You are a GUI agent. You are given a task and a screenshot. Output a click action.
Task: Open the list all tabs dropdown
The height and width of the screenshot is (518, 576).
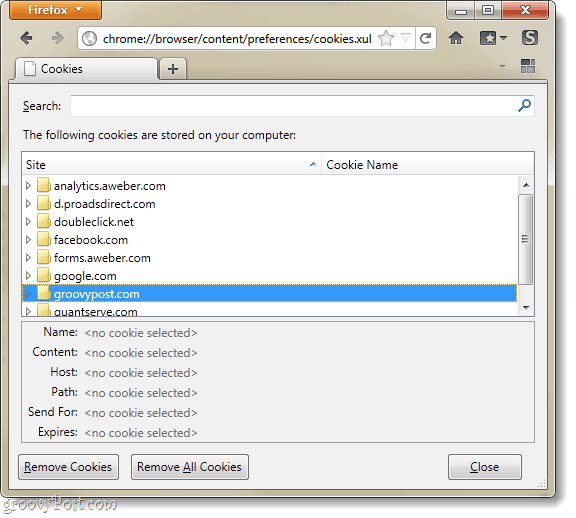502,66
